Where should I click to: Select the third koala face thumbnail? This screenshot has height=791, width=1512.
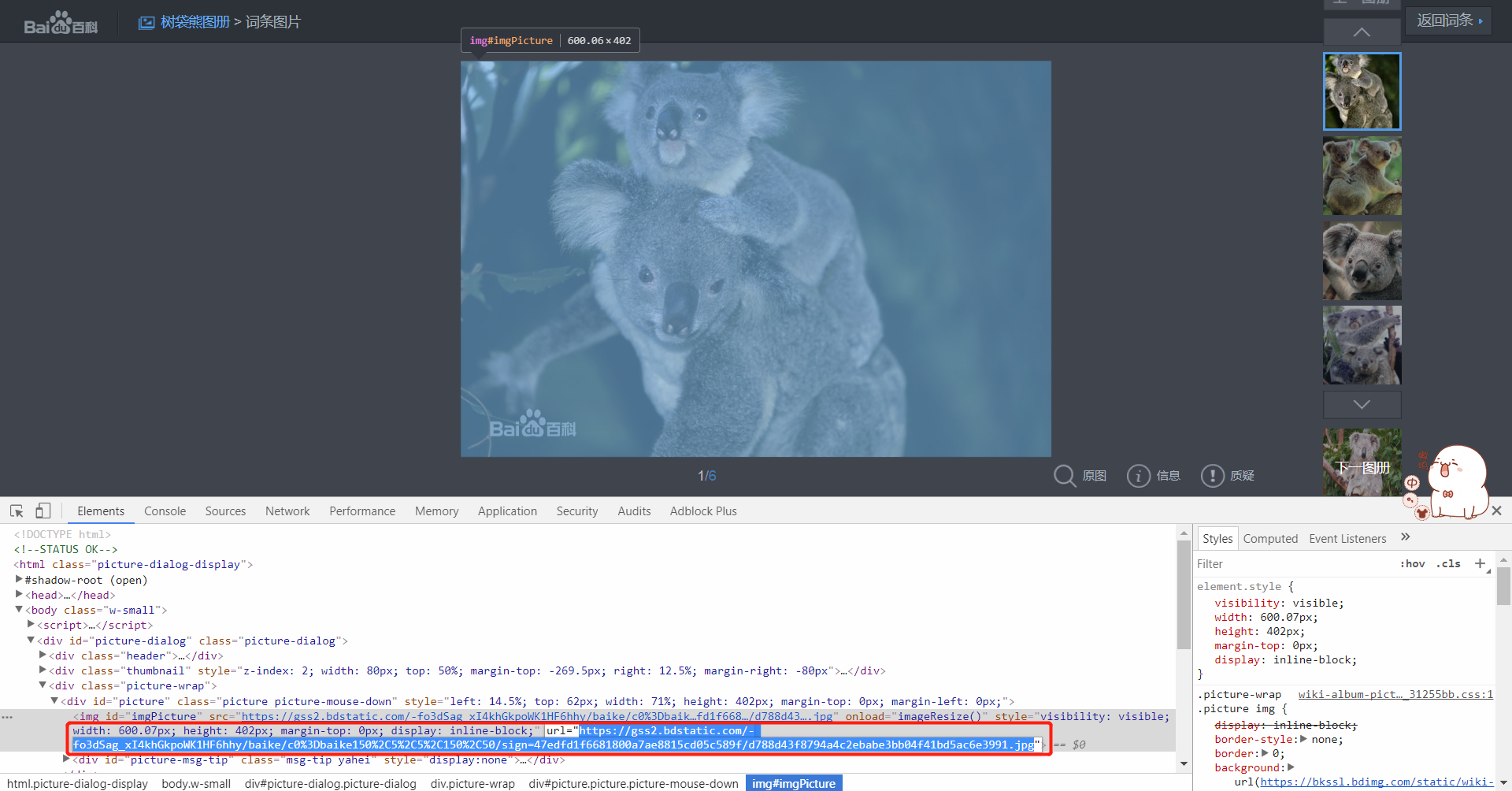pyautogui.click(x=1362, y=261)
